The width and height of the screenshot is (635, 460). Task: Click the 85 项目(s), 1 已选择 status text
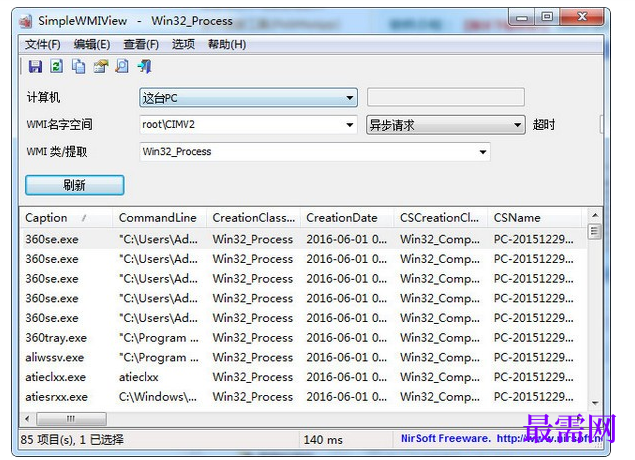point(72,439)
